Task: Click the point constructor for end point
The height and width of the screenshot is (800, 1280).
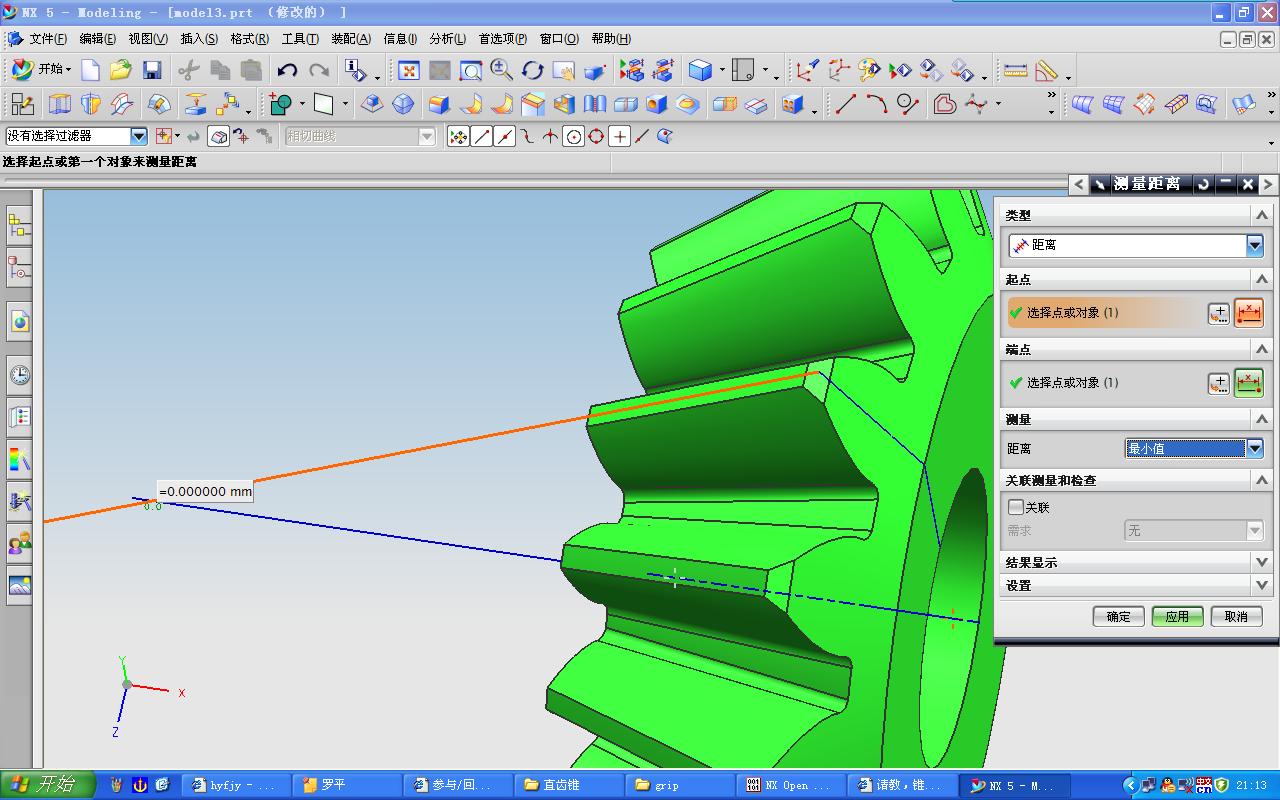Action: (1218, 383)
